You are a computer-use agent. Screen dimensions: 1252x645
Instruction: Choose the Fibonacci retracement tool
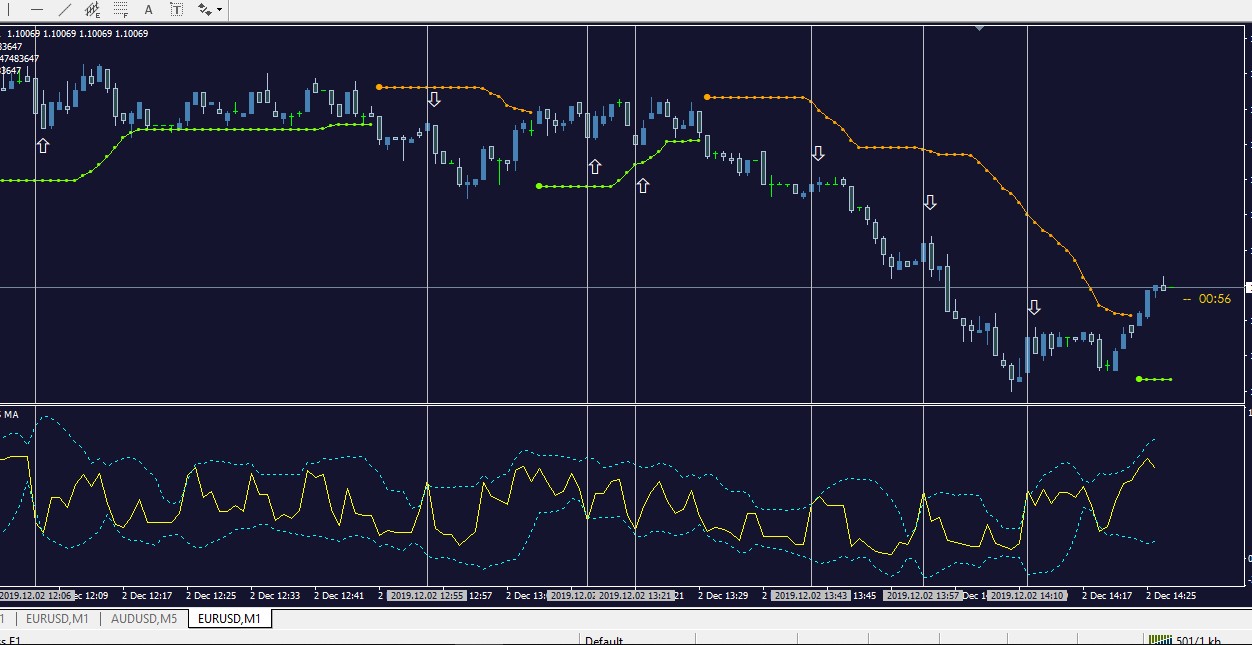pos(121,10)
